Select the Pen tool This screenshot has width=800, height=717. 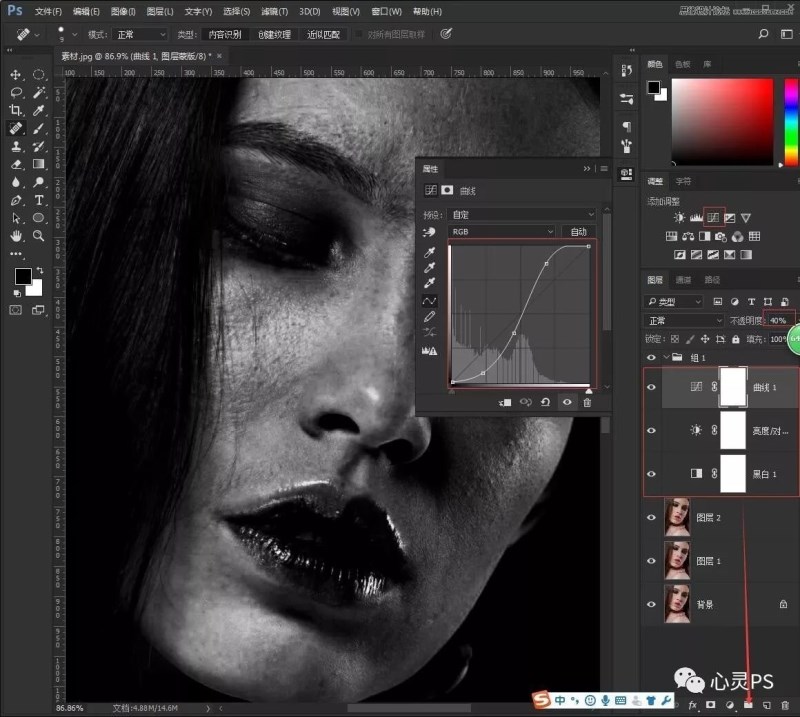point(15,200)
